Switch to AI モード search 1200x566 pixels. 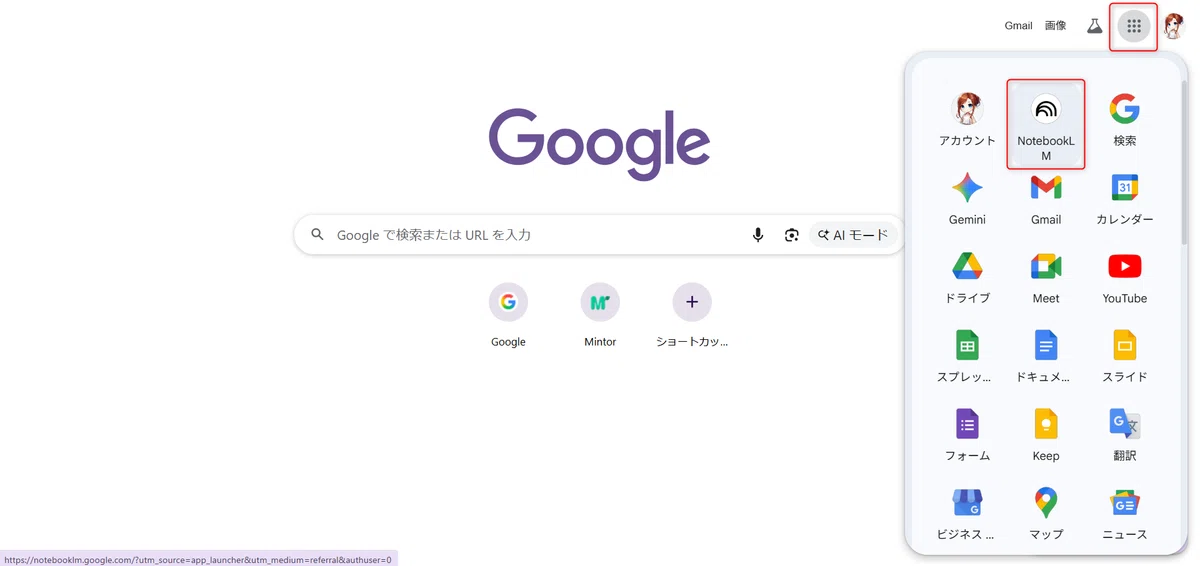(x=852, y=235)
